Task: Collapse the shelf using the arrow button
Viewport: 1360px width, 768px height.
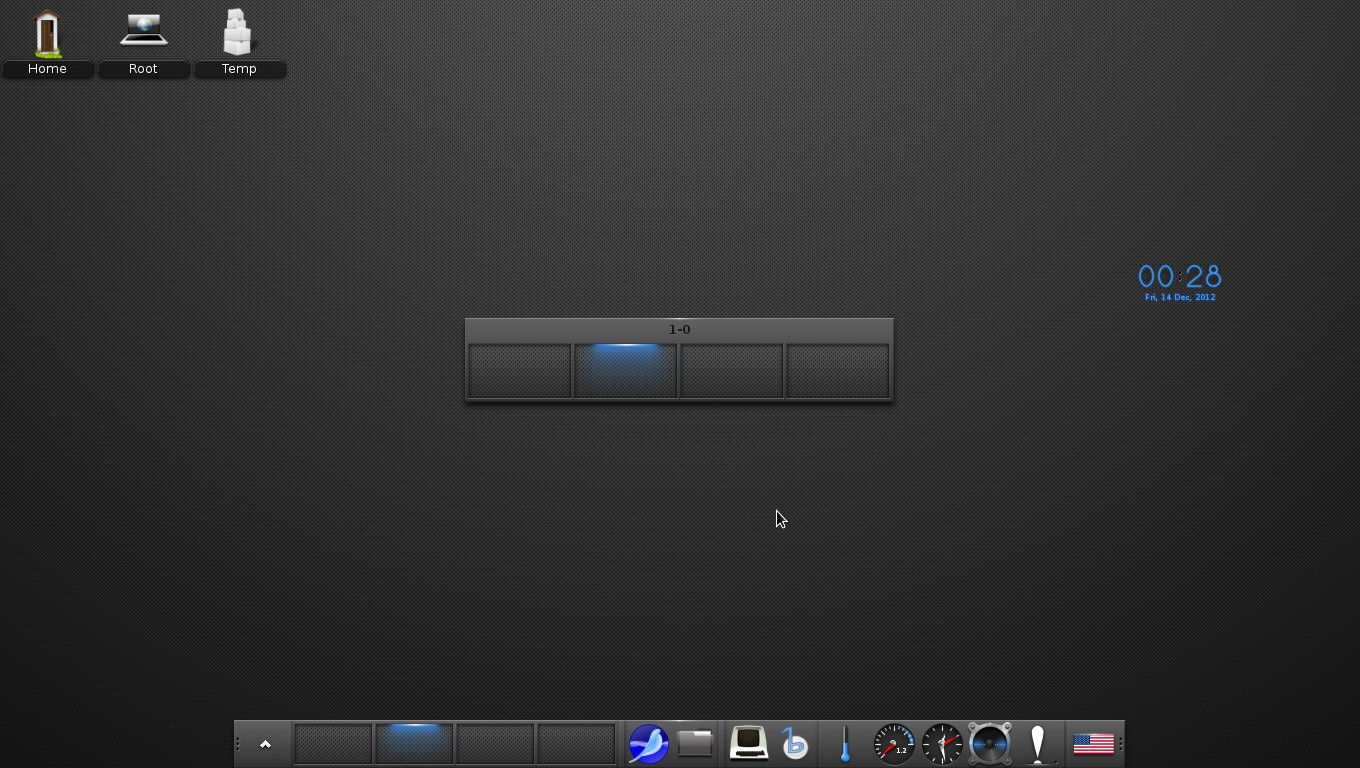Action: click(265, 743)
